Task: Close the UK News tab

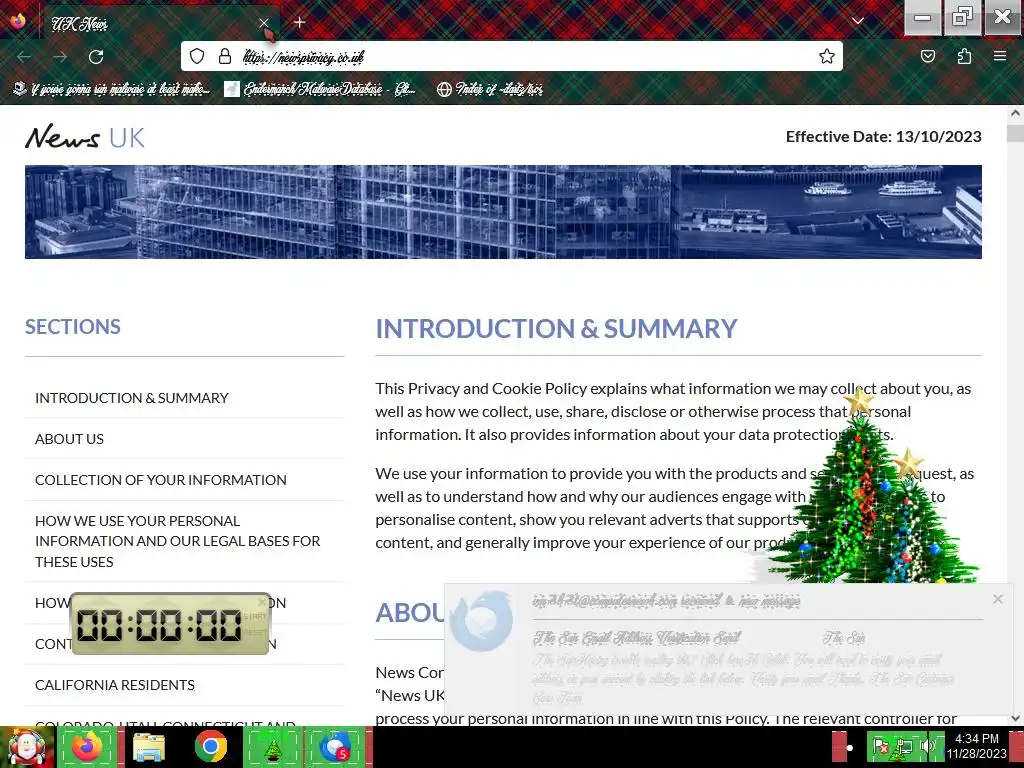Action: click(x=264, y=23)
